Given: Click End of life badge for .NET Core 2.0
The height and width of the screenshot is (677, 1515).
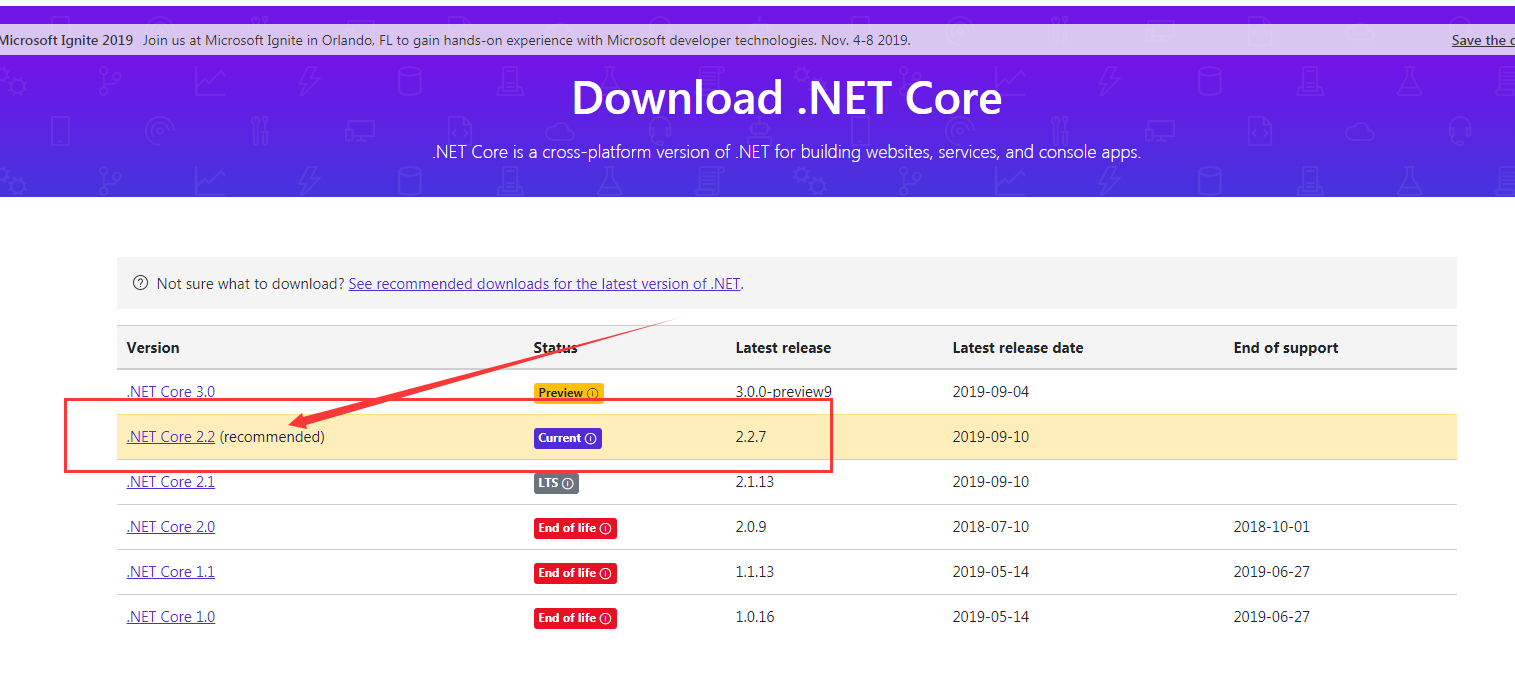Looking at the screenshot, I should pos(575,528).
